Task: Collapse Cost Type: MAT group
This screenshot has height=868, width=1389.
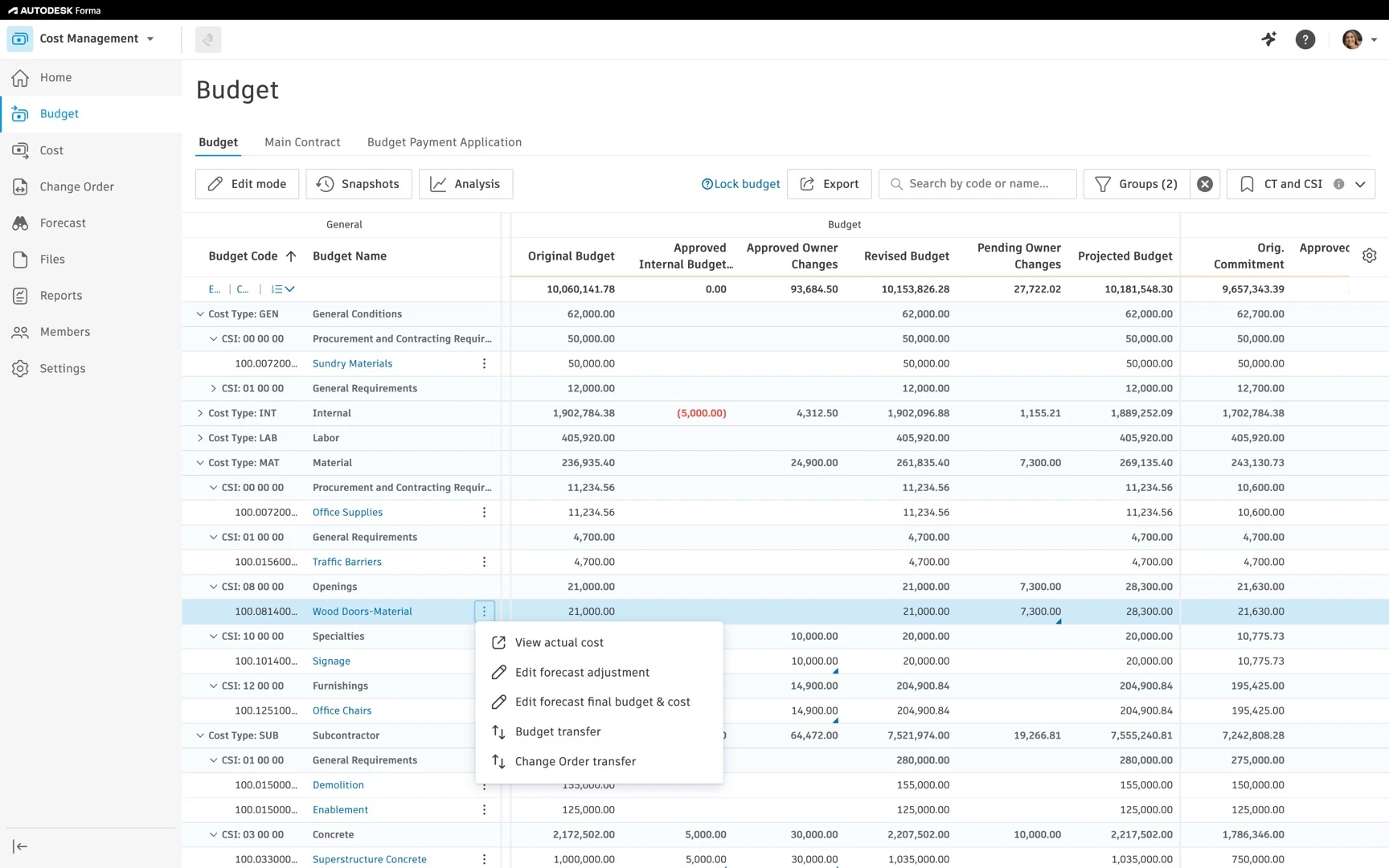Action: point(200,463)
